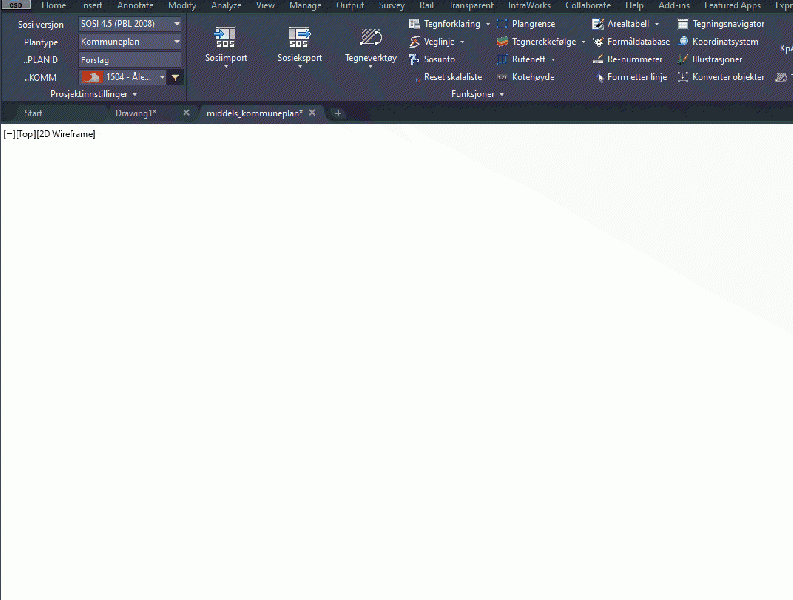
Task: Open the Survey ribbon tab
Action: (391, 5)
